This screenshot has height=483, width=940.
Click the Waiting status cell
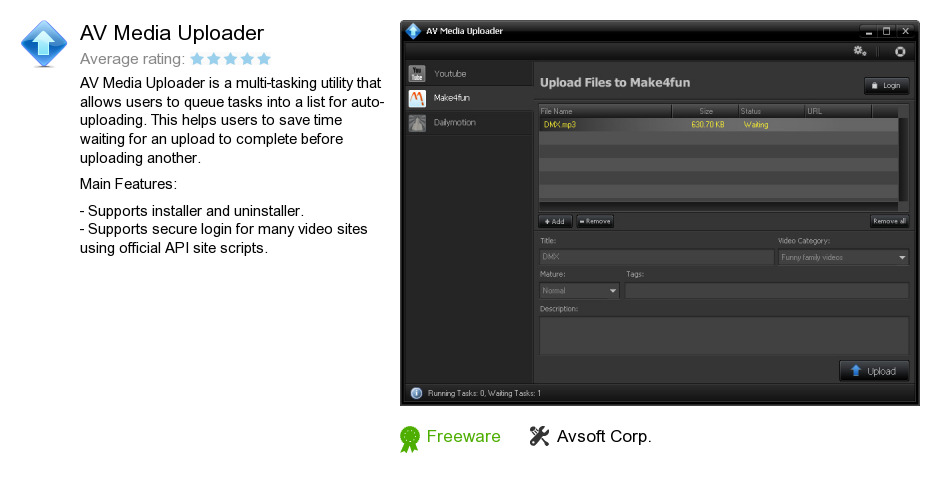[755, 125]
